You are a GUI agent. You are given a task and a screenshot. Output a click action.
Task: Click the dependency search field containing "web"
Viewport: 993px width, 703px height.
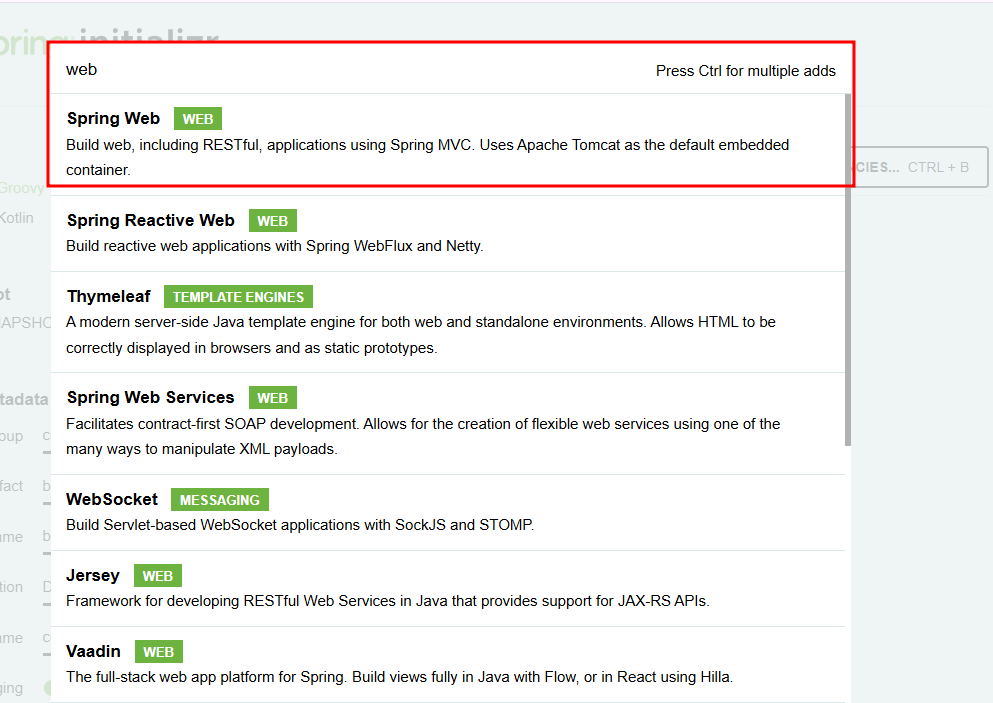coord(355,70)
